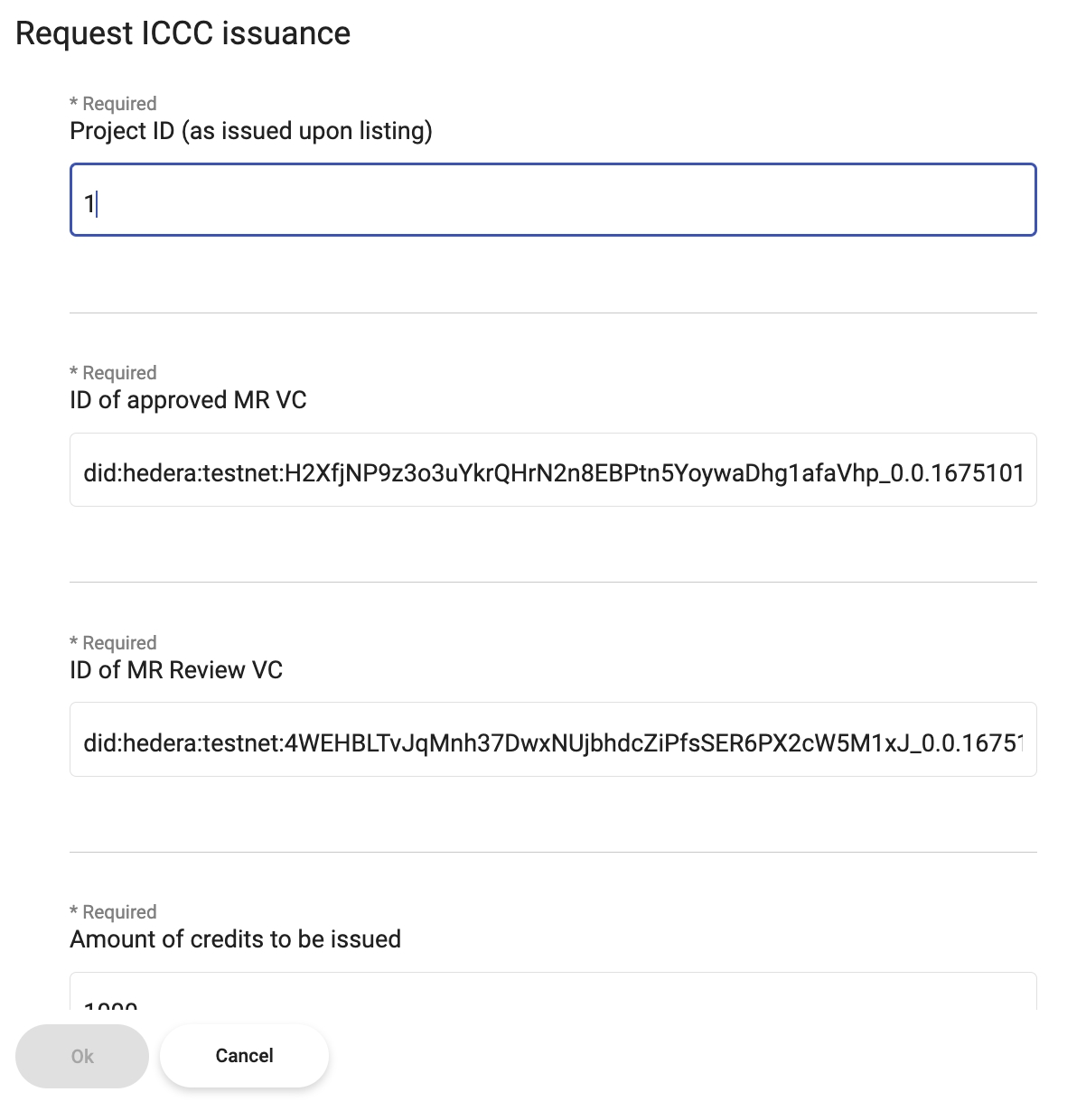This screenshot has width=1086, height=1120.
Task: Click the partially visible credits amount value
Action: click(110, 1004)
